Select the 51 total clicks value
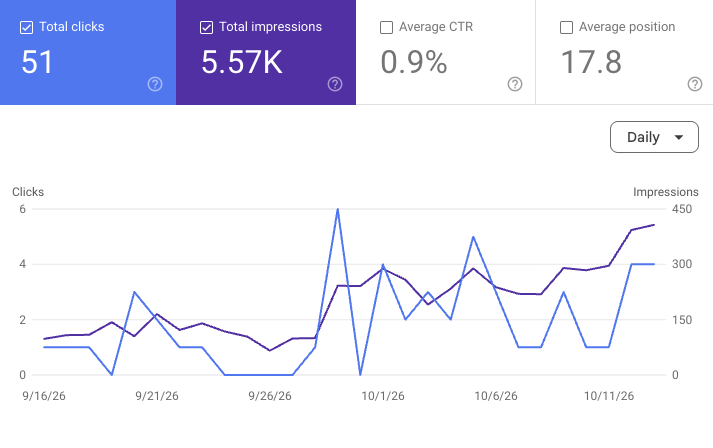This screenshot has height=448, width=713. tap(37, 62)
